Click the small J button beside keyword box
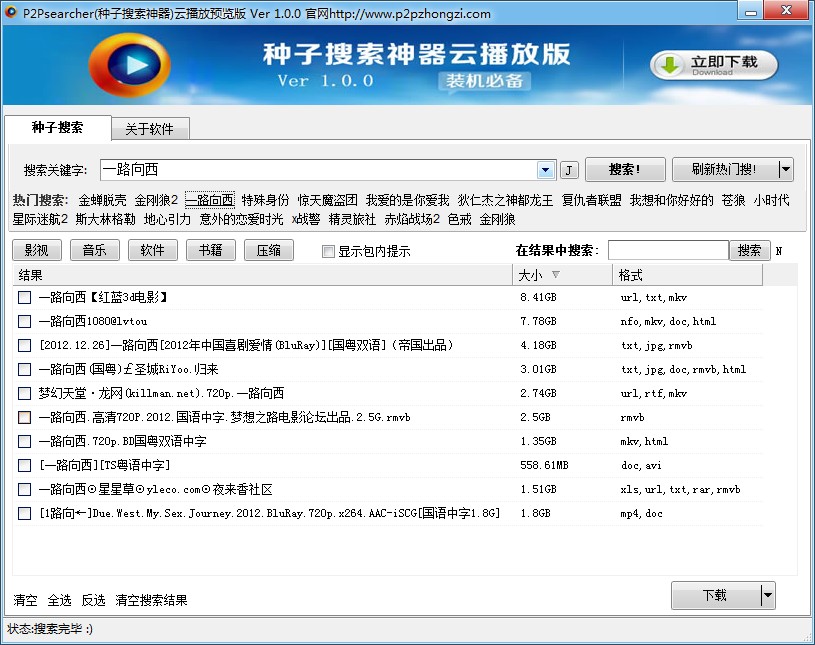Viewport: 815px width, 645px height. (569, 170)
